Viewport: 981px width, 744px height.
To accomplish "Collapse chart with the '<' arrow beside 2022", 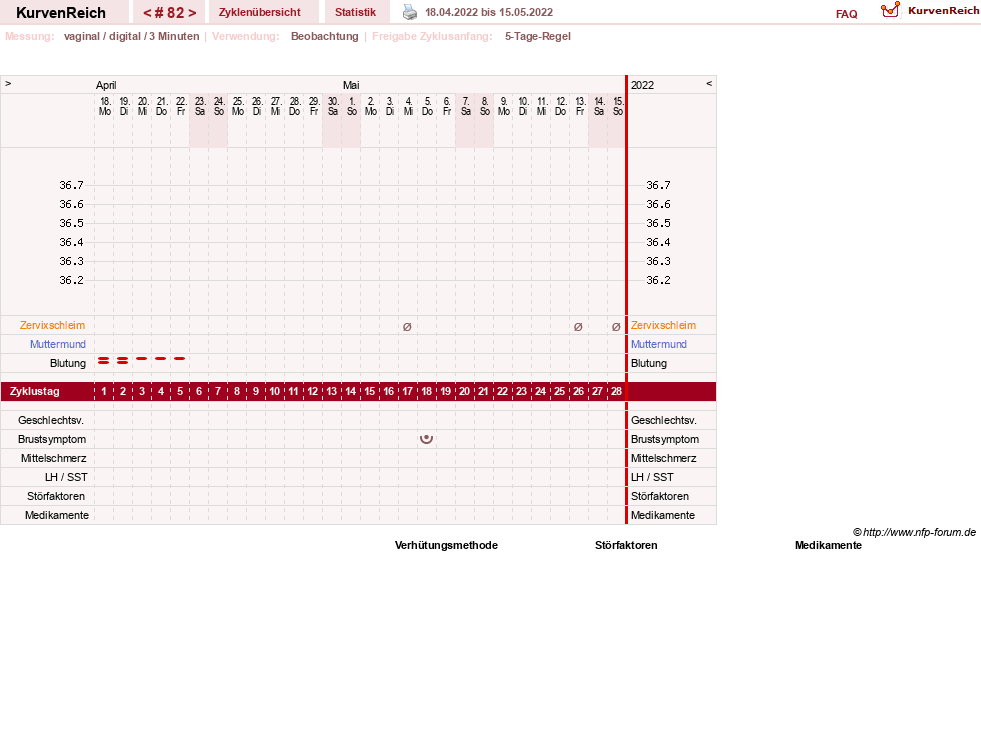I will point(709,83).
